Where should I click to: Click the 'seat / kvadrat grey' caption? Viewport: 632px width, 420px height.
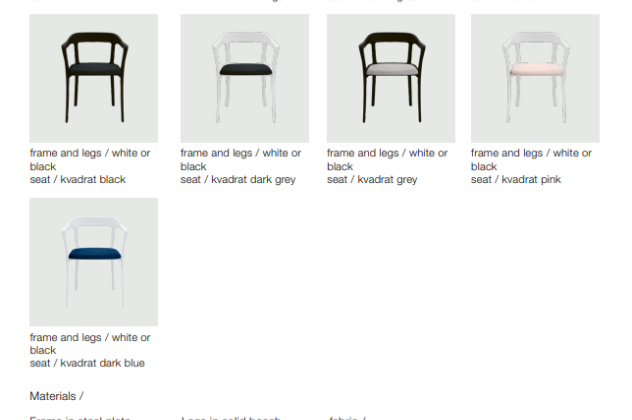[372, 179]
